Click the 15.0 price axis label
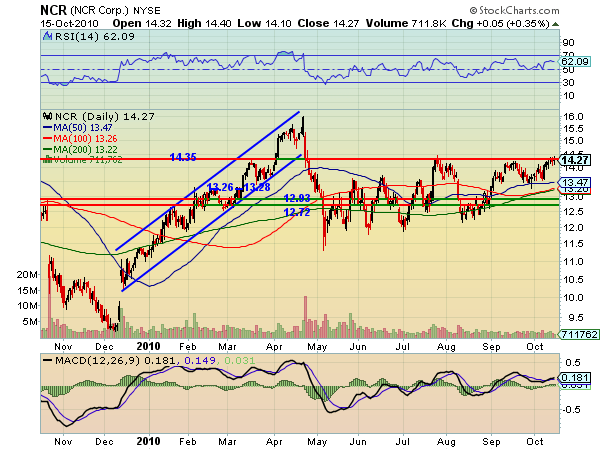The width and height of the screenshot is (600, 450). pos(573,141)
